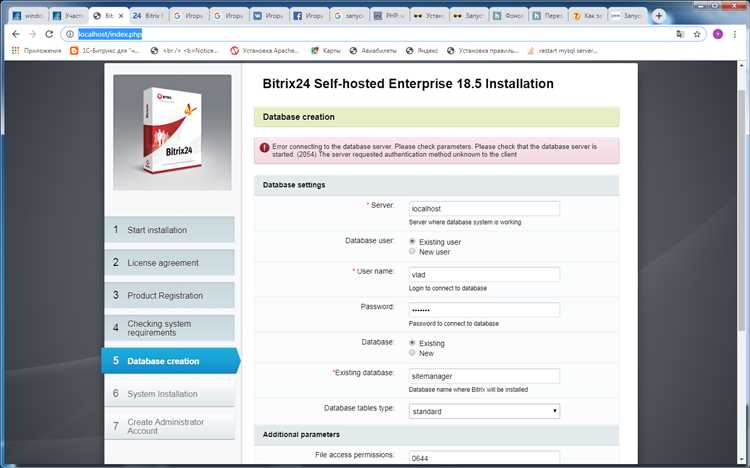Screen dimensions: 750x468
Task: Open the Авиабилеты bookmark
Action: click(373, 50)
